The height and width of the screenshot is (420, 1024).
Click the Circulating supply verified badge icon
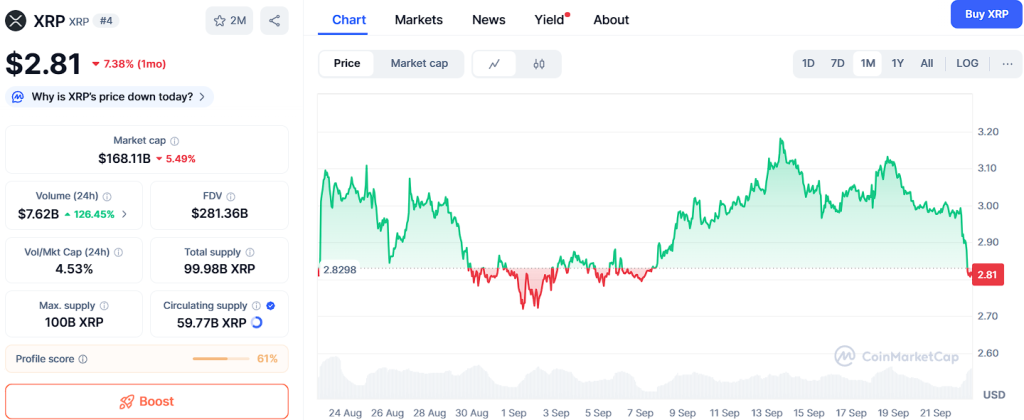(x=272, y=305)
